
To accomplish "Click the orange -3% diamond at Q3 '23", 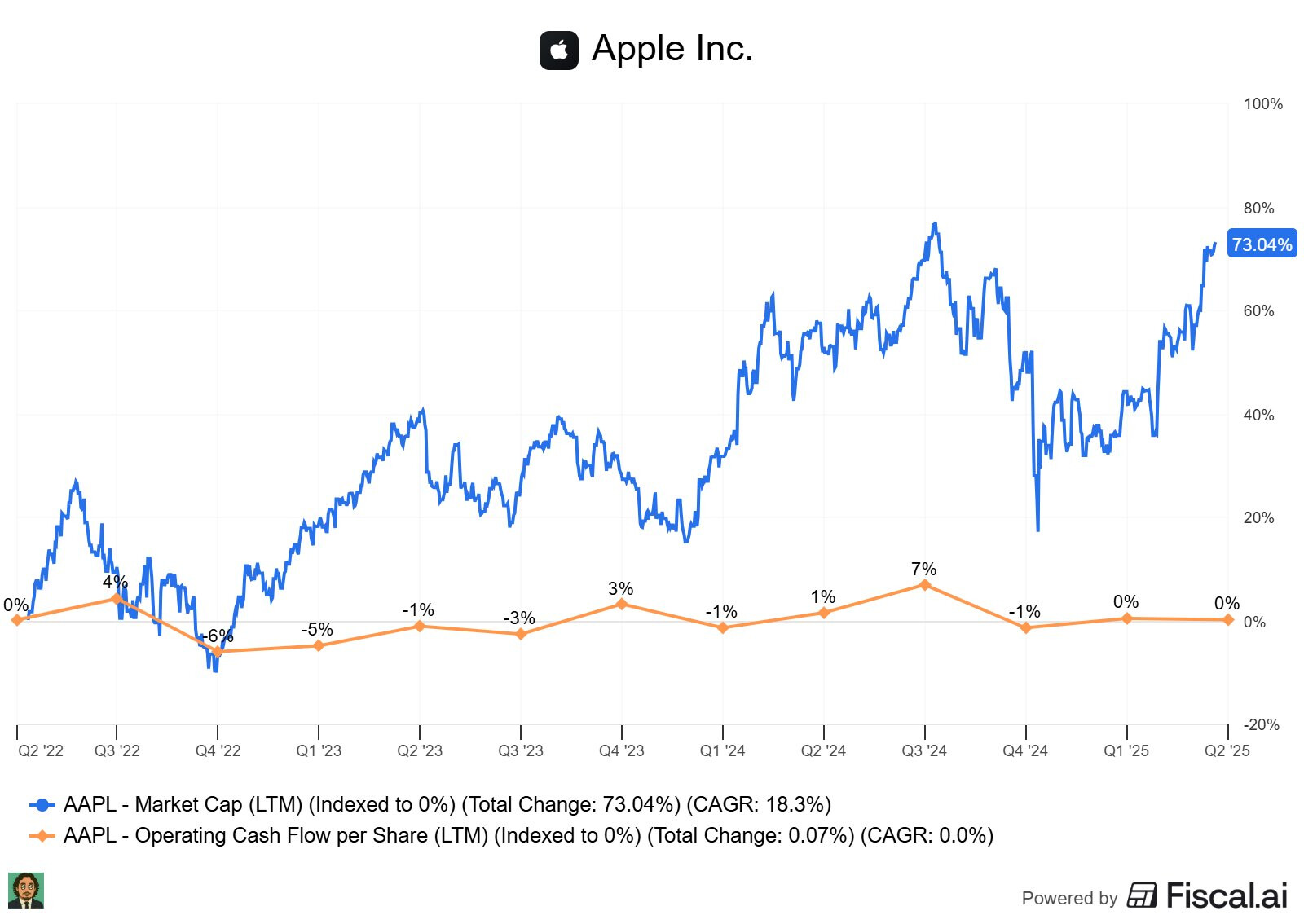I will pos(521,633).
